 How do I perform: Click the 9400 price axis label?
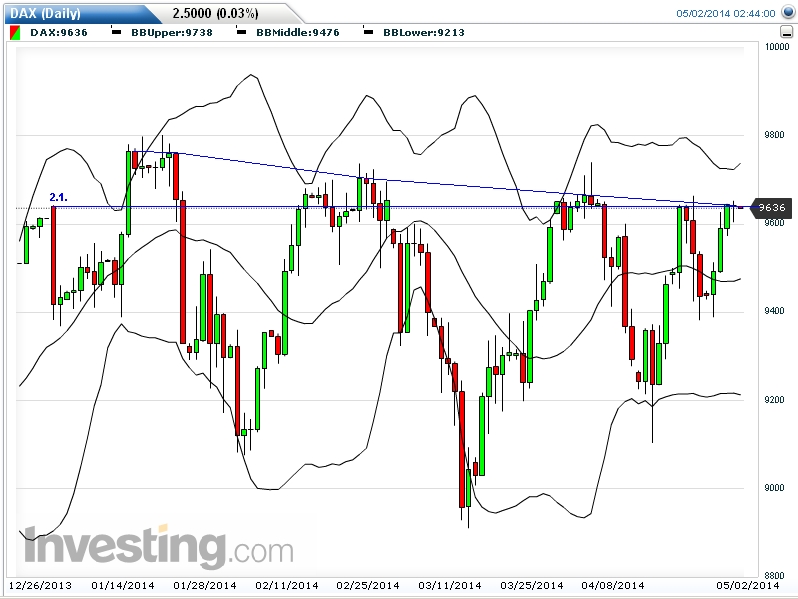pos(774,311)
